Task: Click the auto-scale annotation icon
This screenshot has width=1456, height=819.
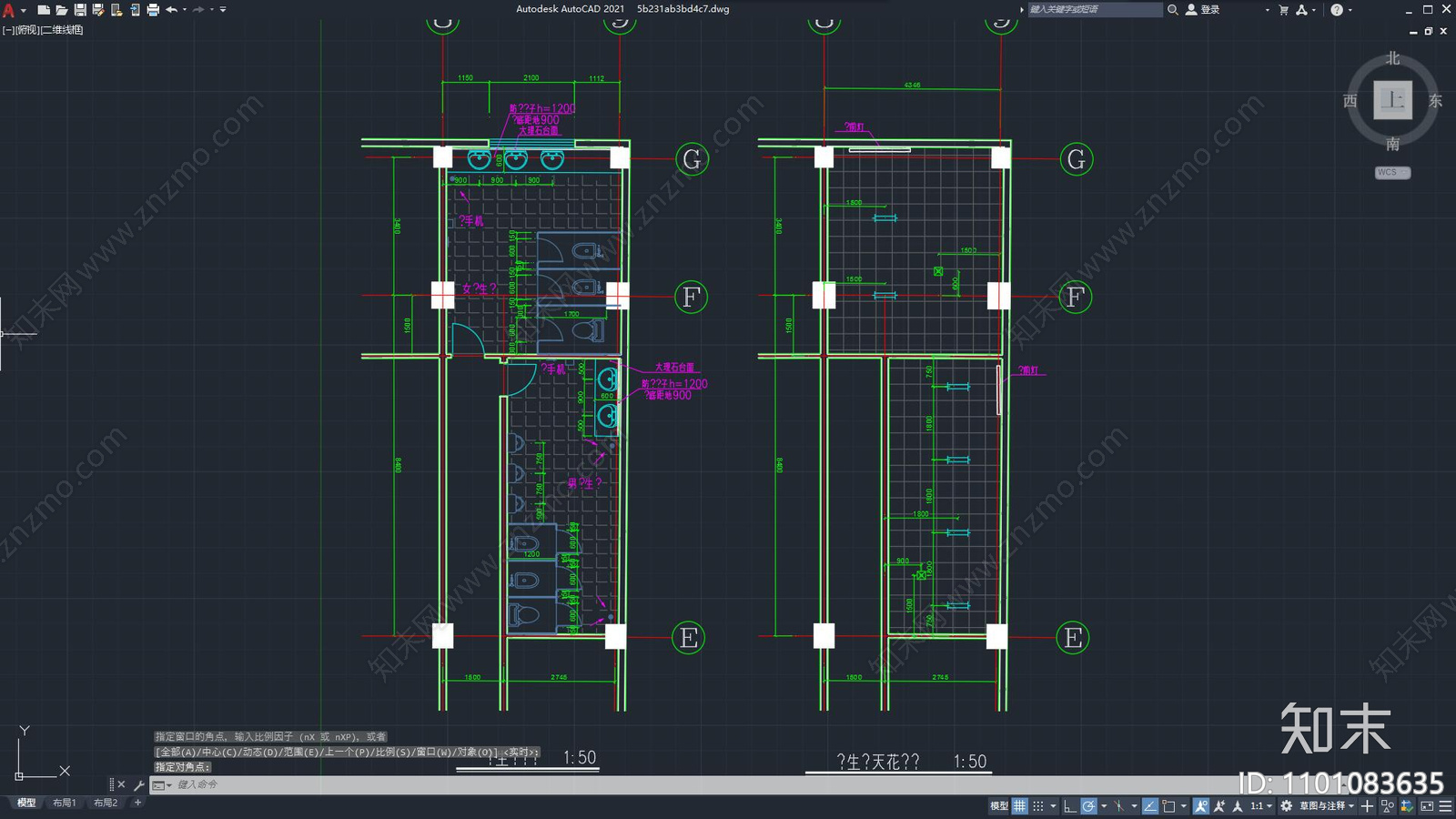Action: (1219, 806)
